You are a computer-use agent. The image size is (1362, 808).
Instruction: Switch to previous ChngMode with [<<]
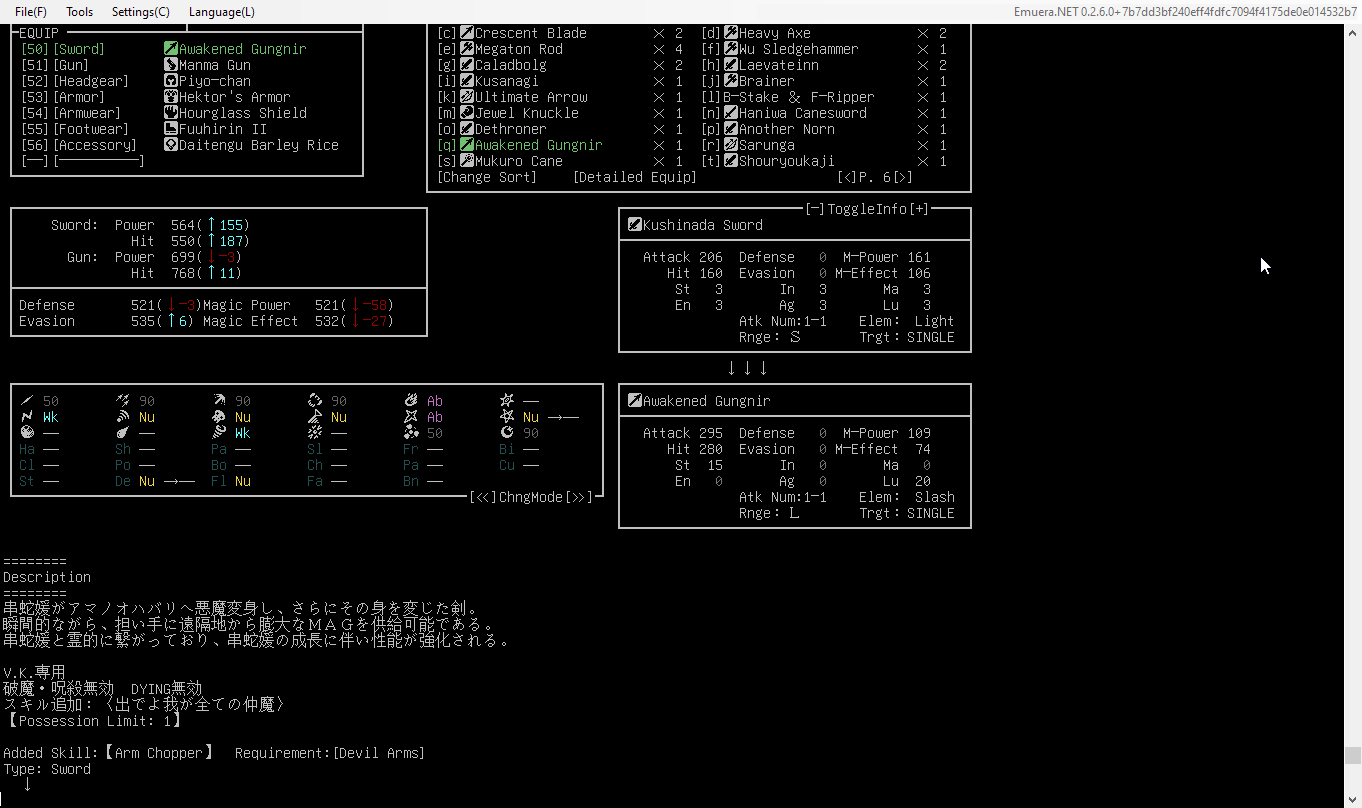click(x=483, y=497)
